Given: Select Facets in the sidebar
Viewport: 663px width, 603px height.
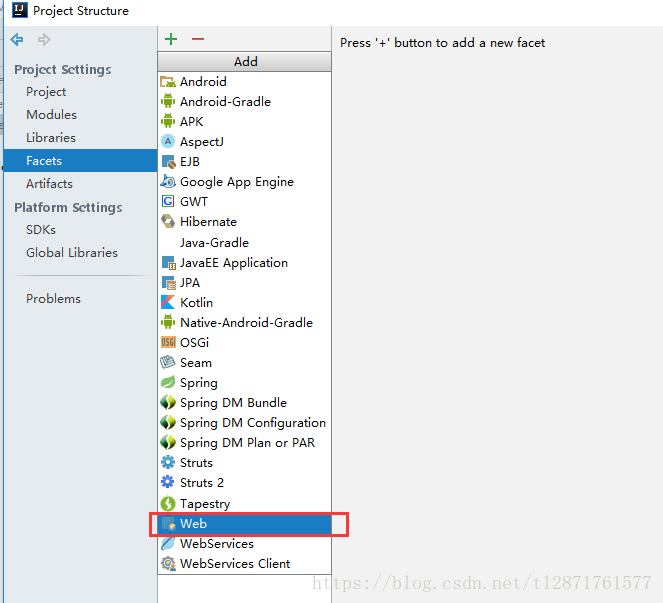Looking at the screenshot, I should [x=80, y=160].
